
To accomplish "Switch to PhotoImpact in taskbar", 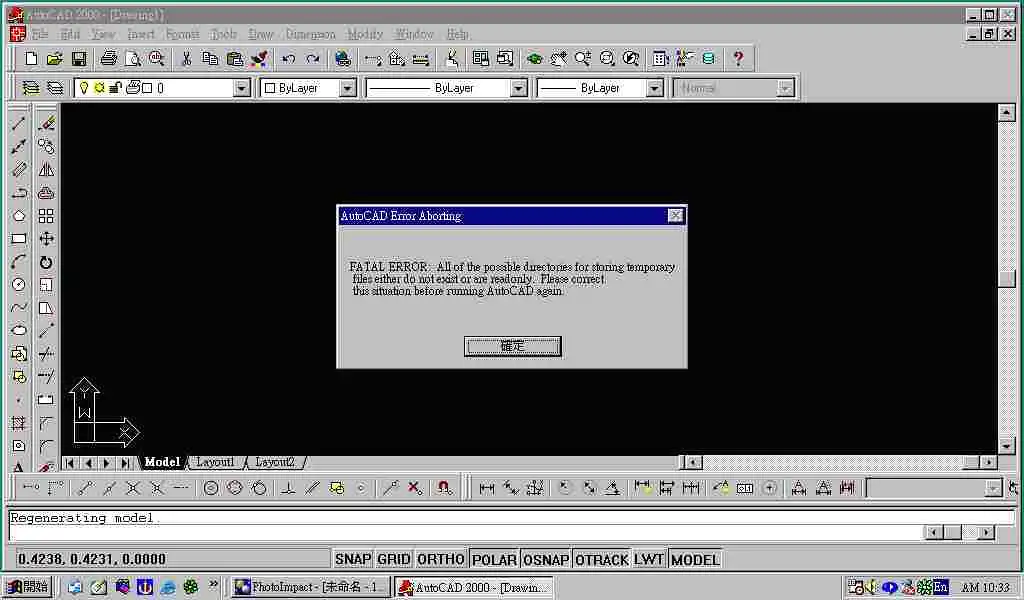I will (310, 587).
